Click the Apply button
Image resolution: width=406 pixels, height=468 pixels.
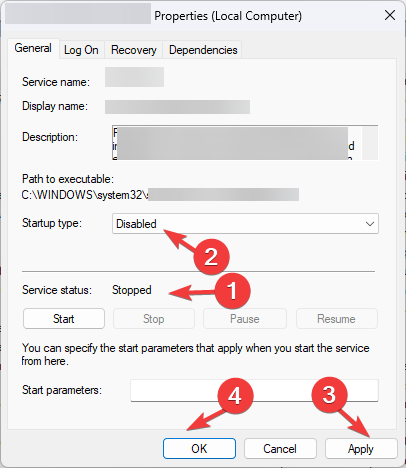(x=361, y=449)
